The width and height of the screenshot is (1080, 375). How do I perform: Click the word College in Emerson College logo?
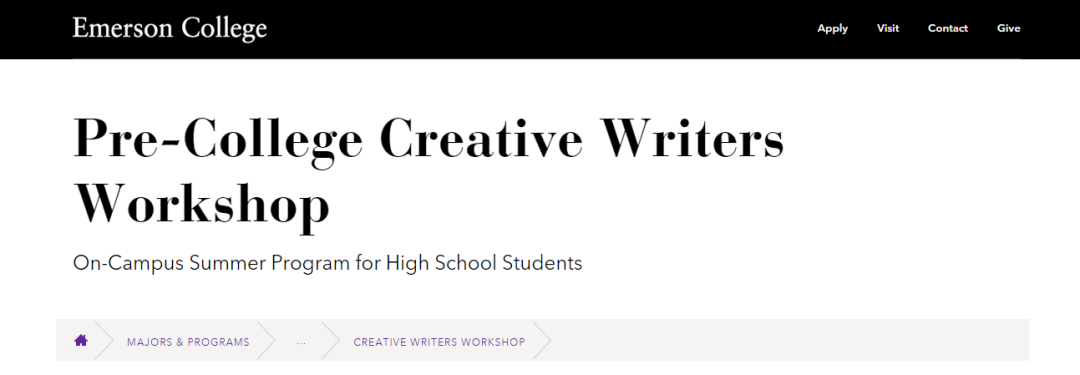(x=224, y=30)
